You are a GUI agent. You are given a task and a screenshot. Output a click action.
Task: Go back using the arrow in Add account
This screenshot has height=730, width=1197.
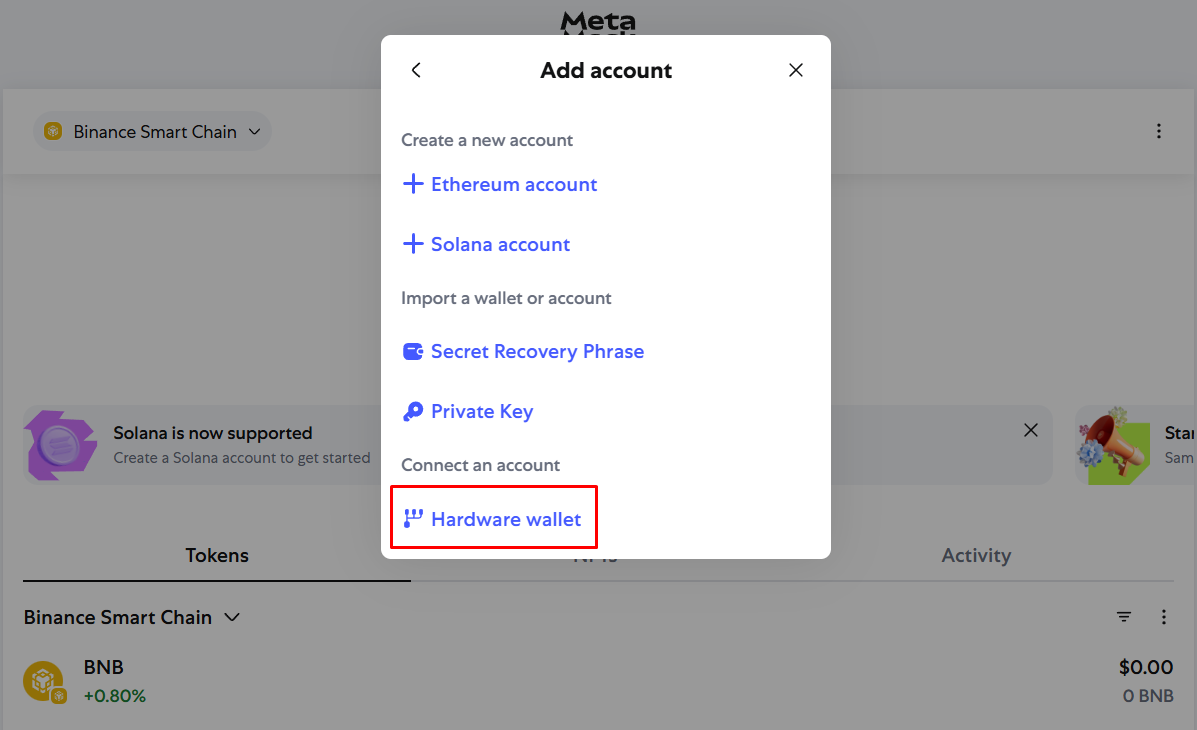pyautogui.click(x=416, y=70)
